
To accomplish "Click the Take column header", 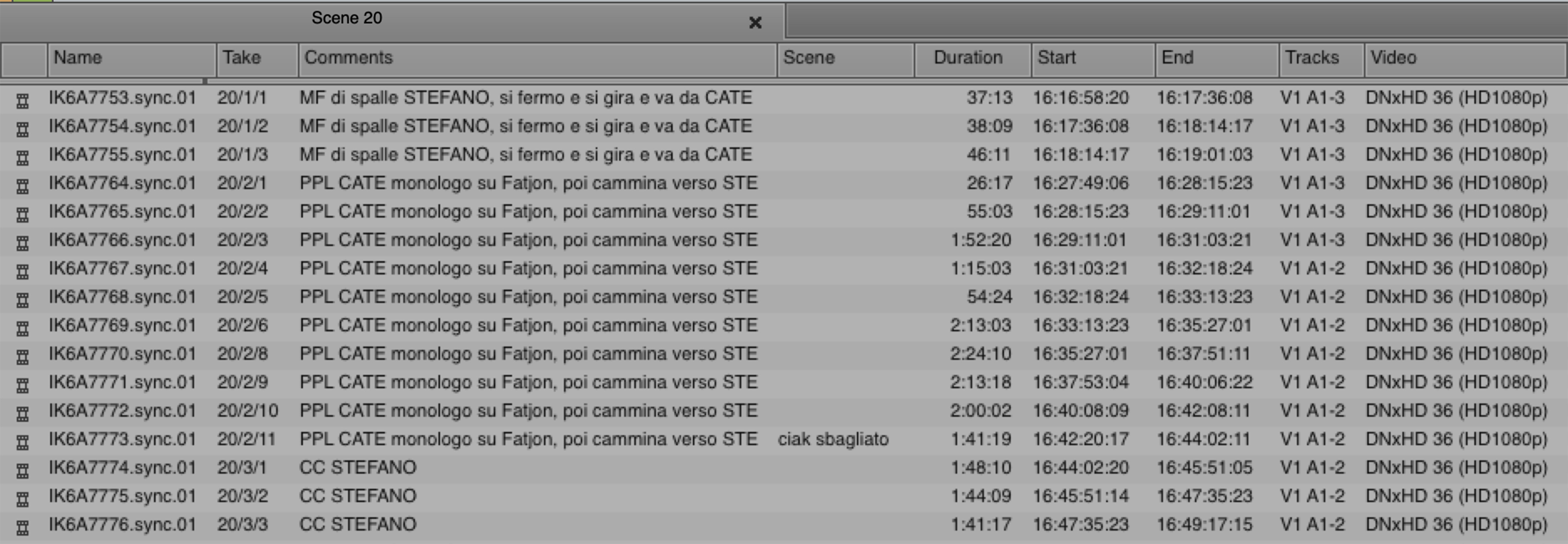I will coord(257,59).
